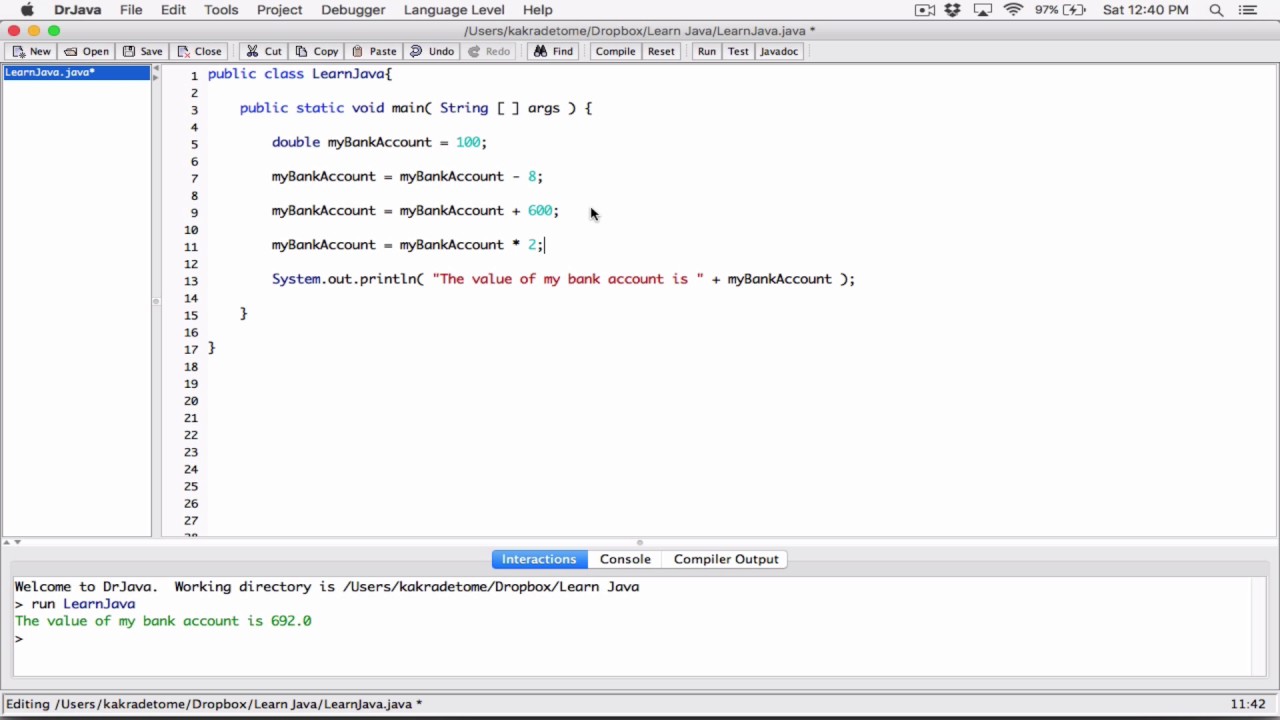Open the Wi-Fi status menu
Viewport: 1280px width, 720px height.
coord(1014,10)
